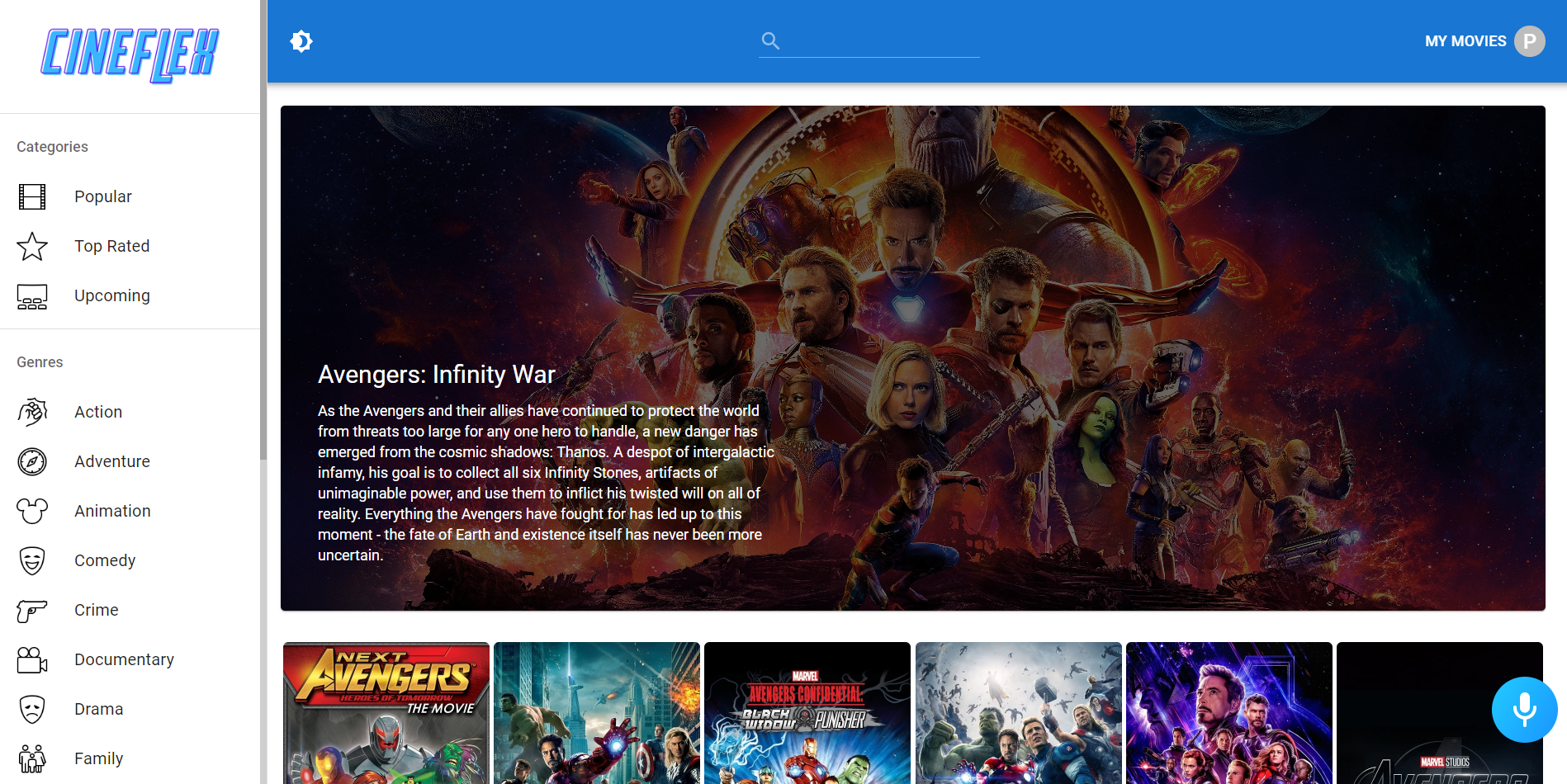Click the profile avatar P
The height and width of the screenshot is (784, 1567).
point(1529,41)
